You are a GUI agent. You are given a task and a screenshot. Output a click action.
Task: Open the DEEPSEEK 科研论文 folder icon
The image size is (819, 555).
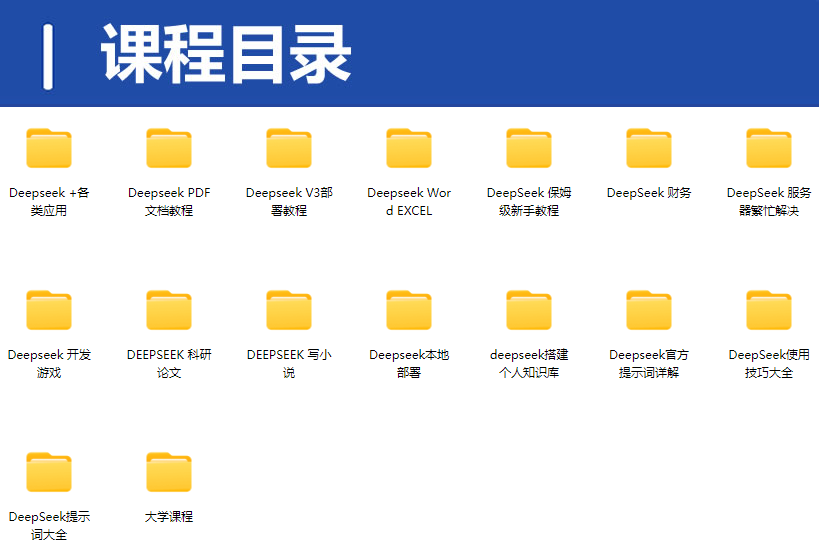(169, 310)
